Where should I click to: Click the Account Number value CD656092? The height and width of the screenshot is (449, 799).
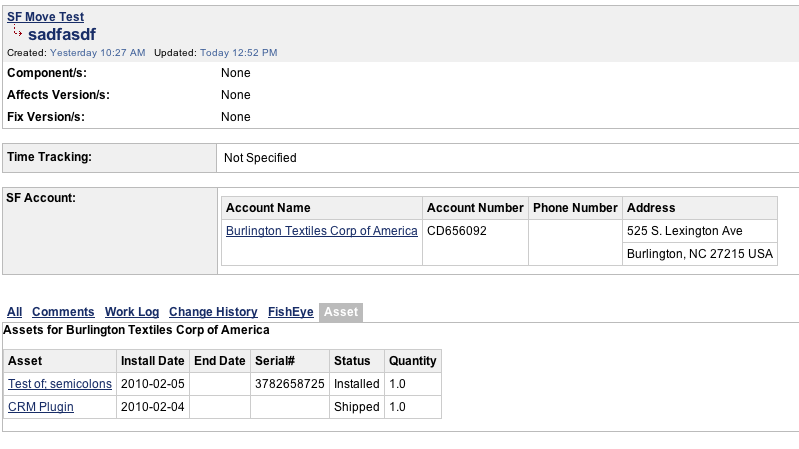(457, 231)
